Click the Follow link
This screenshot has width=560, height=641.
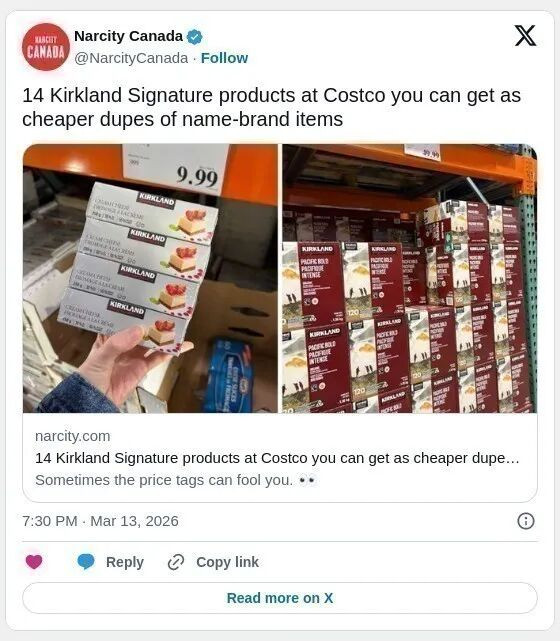(x=224, y=58)
